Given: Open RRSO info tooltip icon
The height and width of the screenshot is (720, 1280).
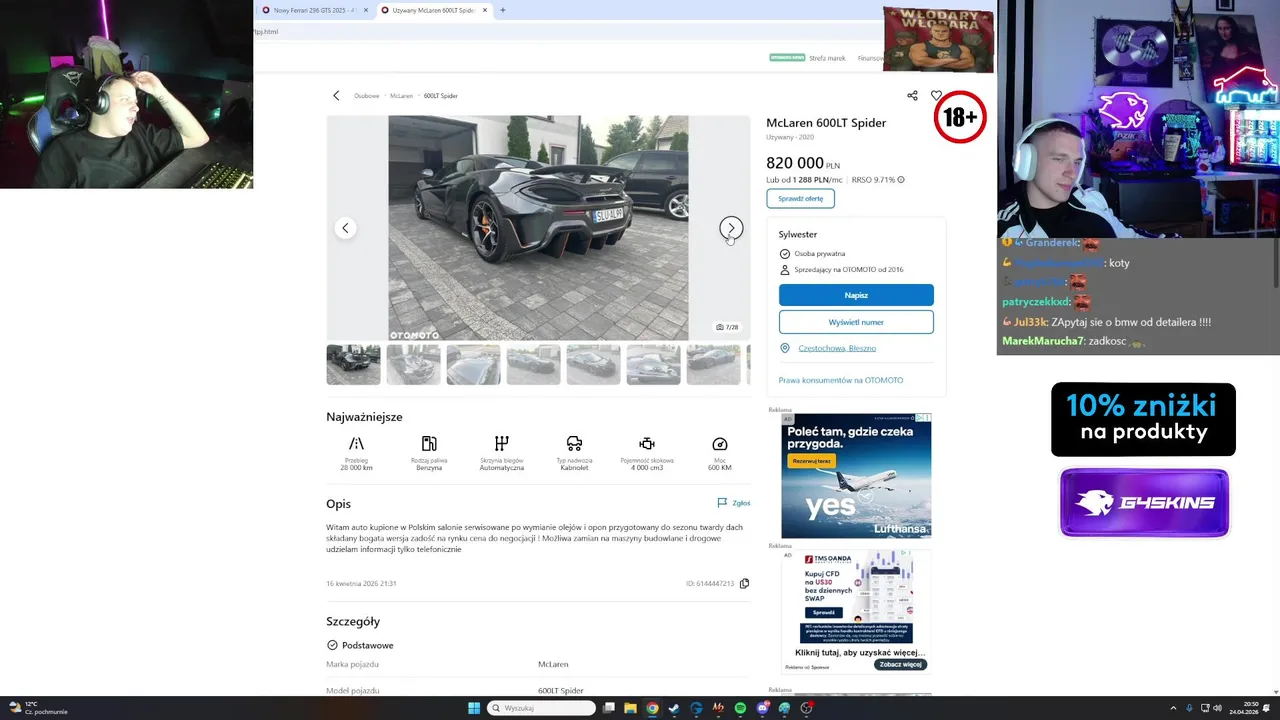Looking at the screenshot, I should pyautogui.click(x=901, y=180).
